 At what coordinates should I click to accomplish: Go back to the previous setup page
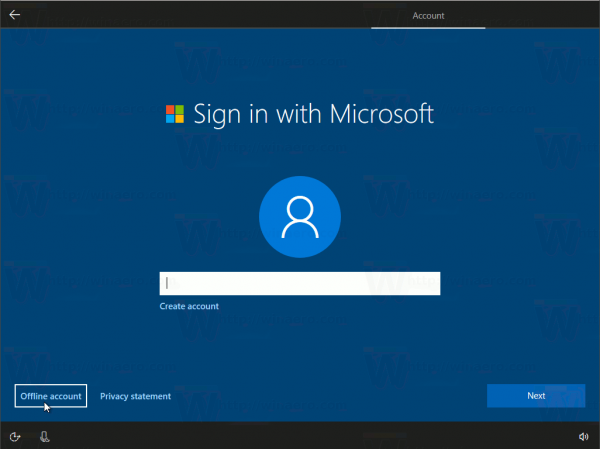click(x=15, y=15)
